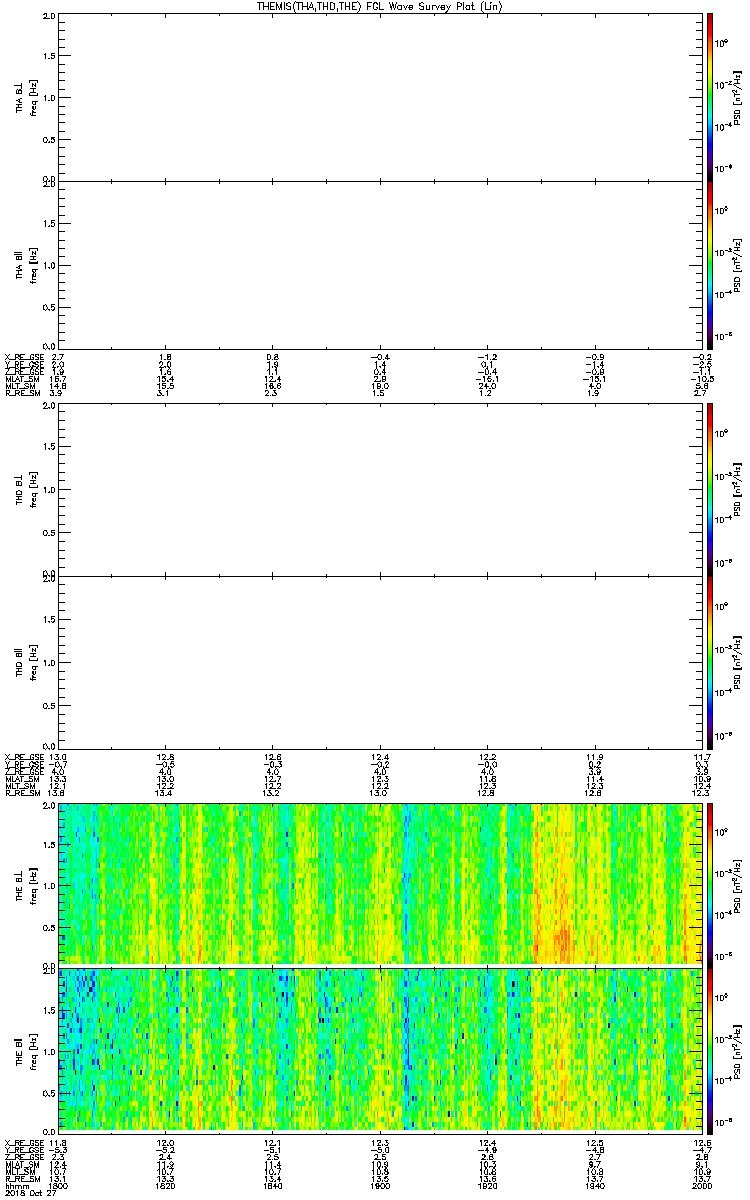This screenshot has width=750, height=1200.
Task: Click the 'PSD [nT²/Hz]' label of THA B⊥ panel
Action: click(737, 97)
